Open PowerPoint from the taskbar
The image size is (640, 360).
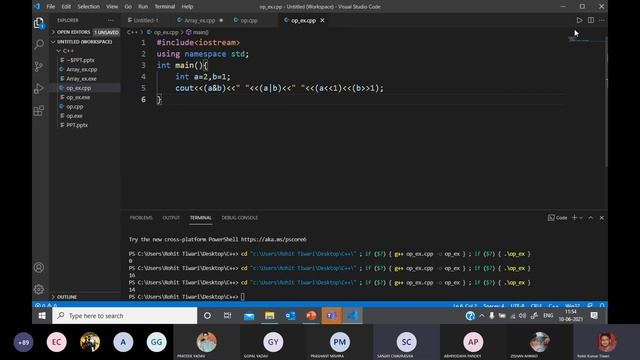tap(311, 316)
